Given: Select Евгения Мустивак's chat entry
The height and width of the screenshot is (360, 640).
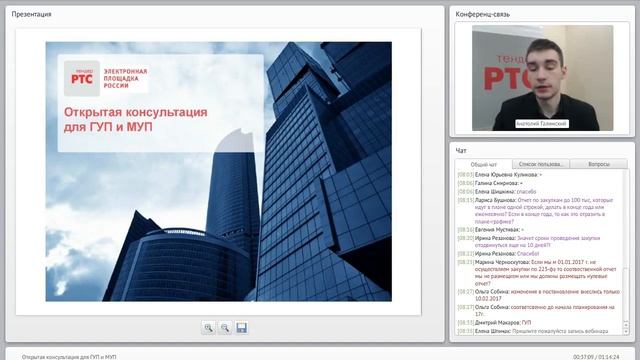Looking at the screenshot, I should (491, 230).
